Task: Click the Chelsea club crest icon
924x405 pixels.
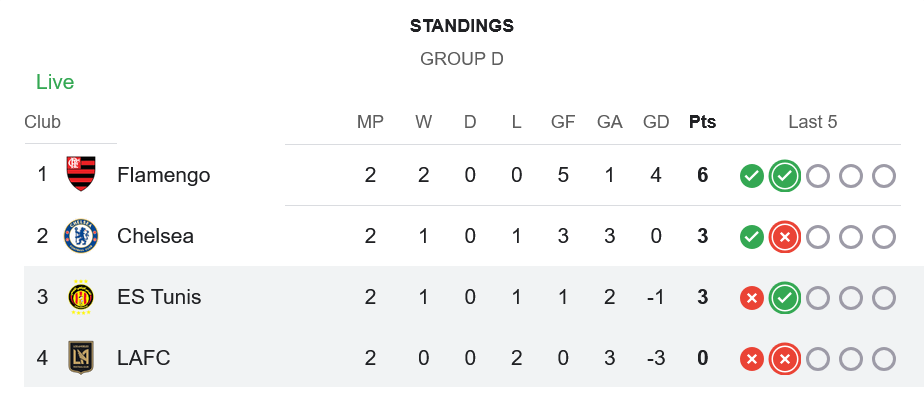Action: pyautogui.click(x=81, y=236)
